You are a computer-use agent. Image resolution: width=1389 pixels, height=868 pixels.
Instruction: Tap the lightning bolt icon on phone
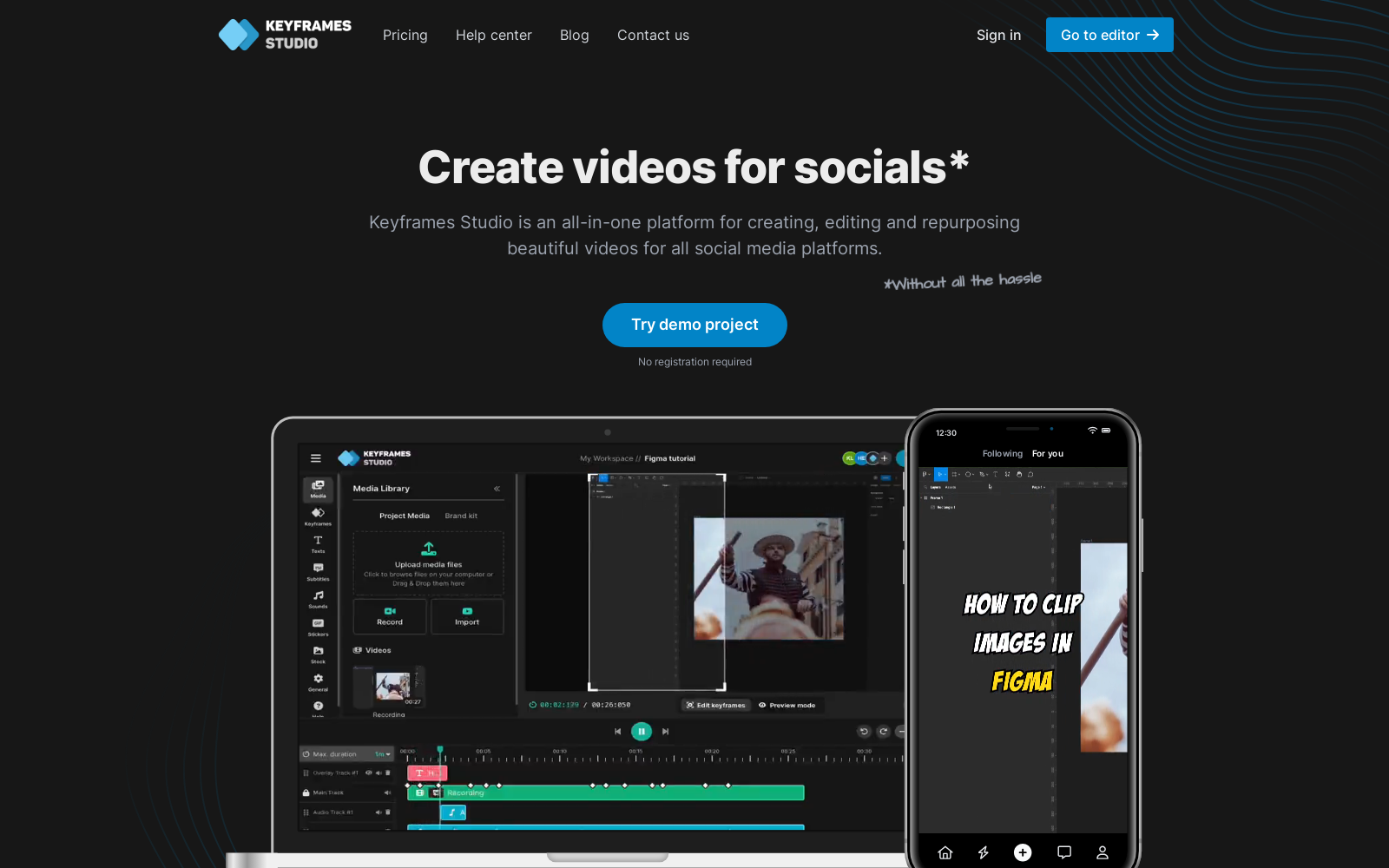tap(984, 852)
